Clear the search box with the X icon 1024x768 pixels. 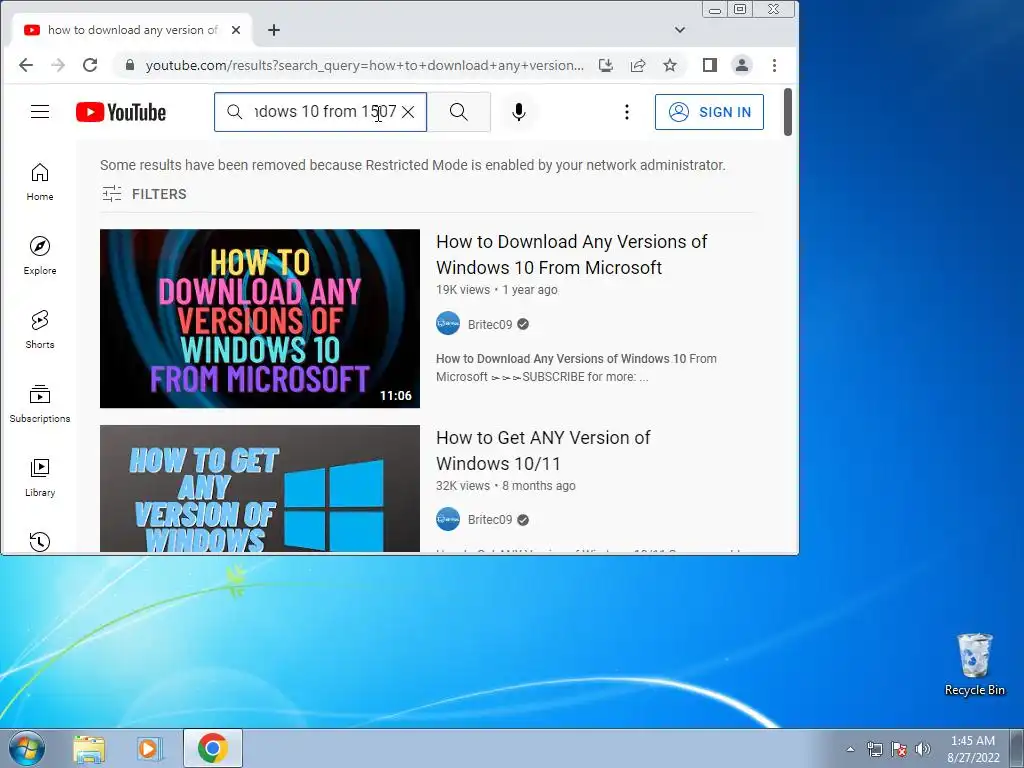pyautogui.click(x=408, y=112)
